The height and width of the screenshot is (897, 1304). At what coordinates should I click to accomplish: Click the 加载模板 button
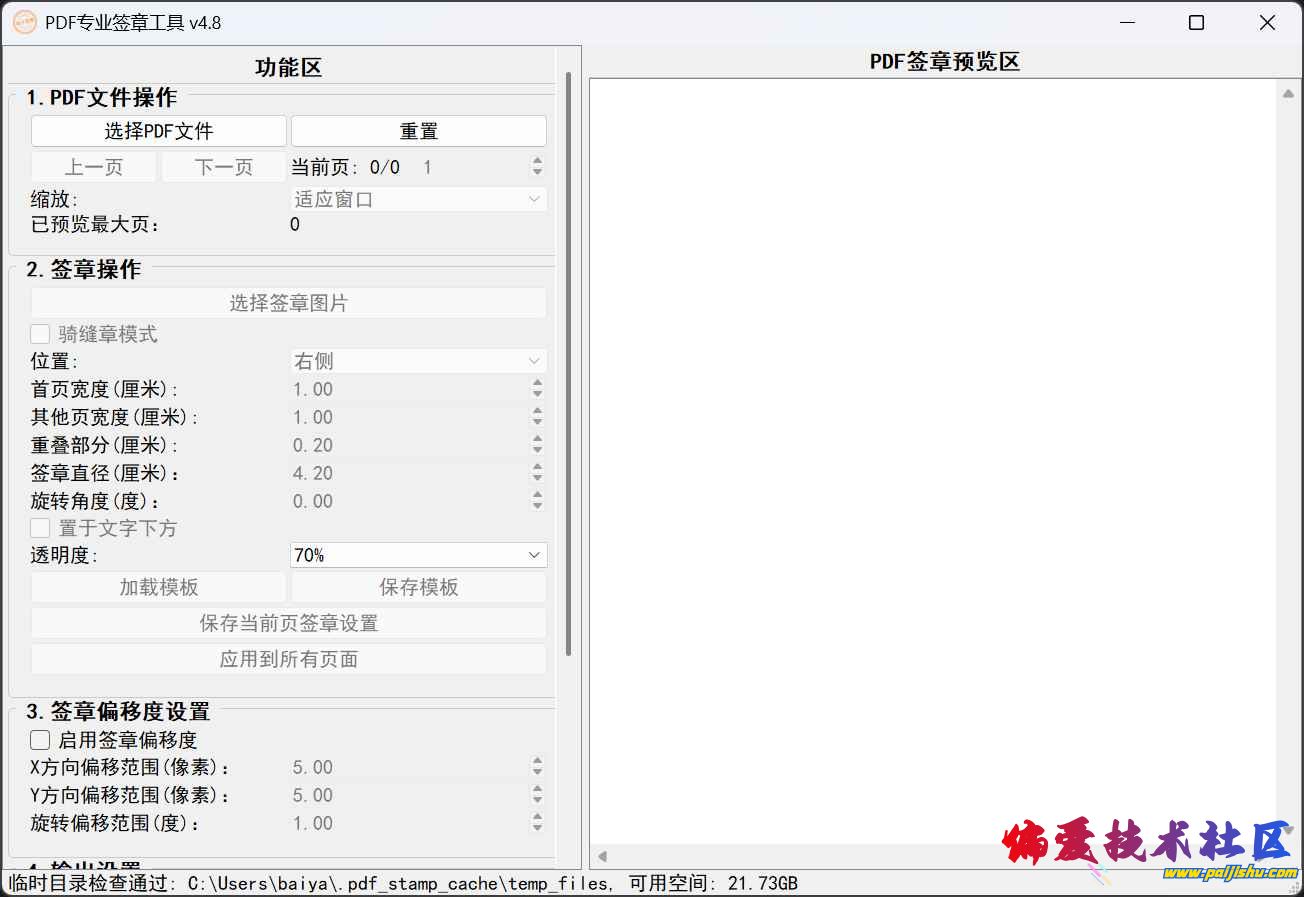[159, 587]
